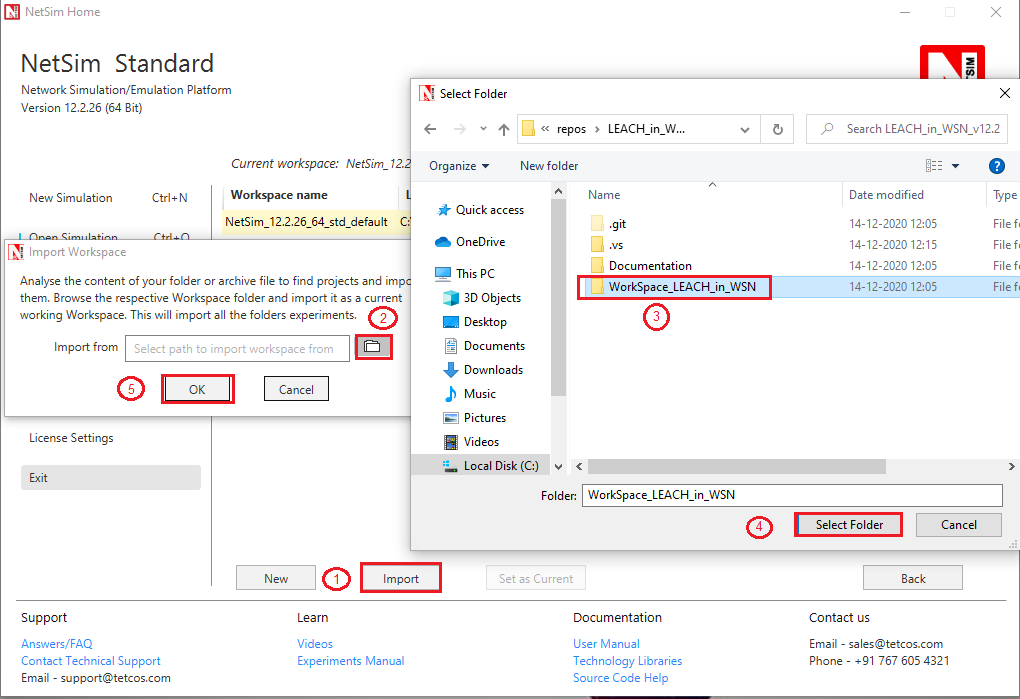Cancel the Import Workspace dialog
1020x699 pixels.
(x=296, y=389)
